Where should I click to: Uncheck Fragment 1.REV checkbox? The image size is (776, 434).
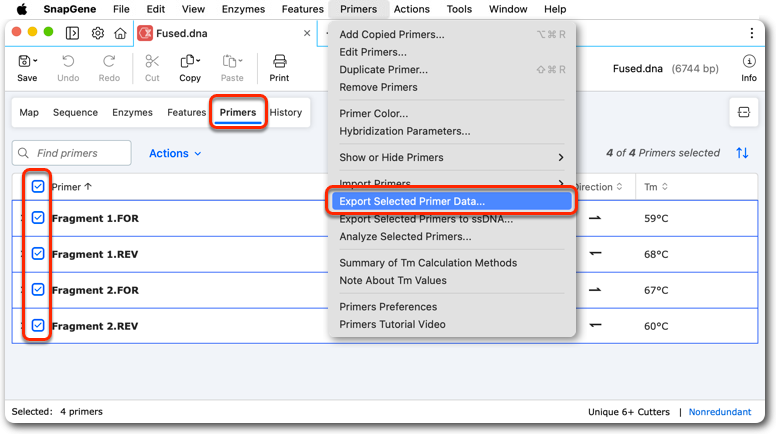click(38, 254)
